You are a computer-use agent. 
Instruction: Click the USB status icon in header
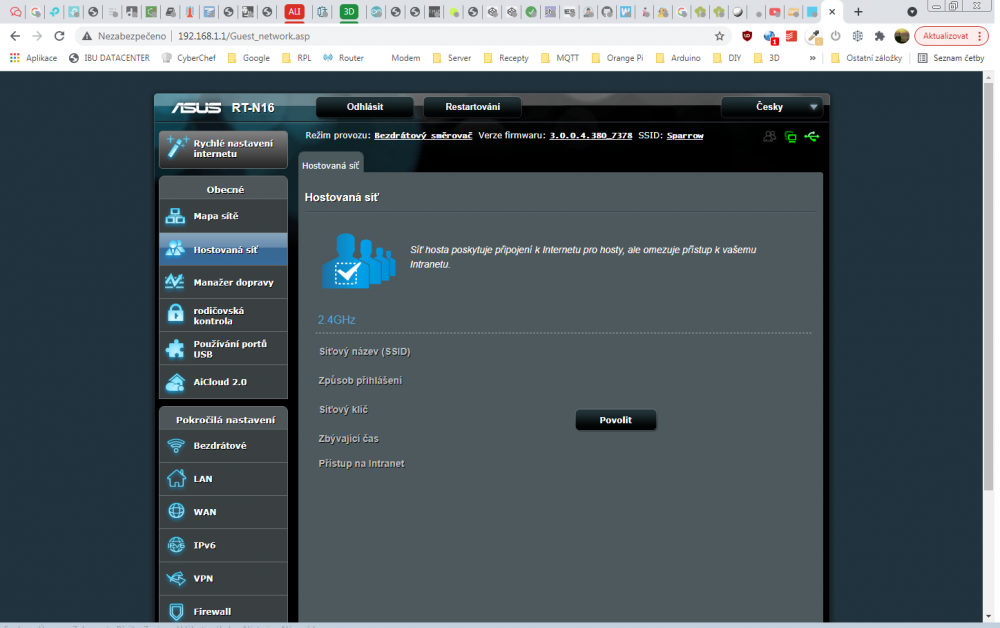click(811, 136)
